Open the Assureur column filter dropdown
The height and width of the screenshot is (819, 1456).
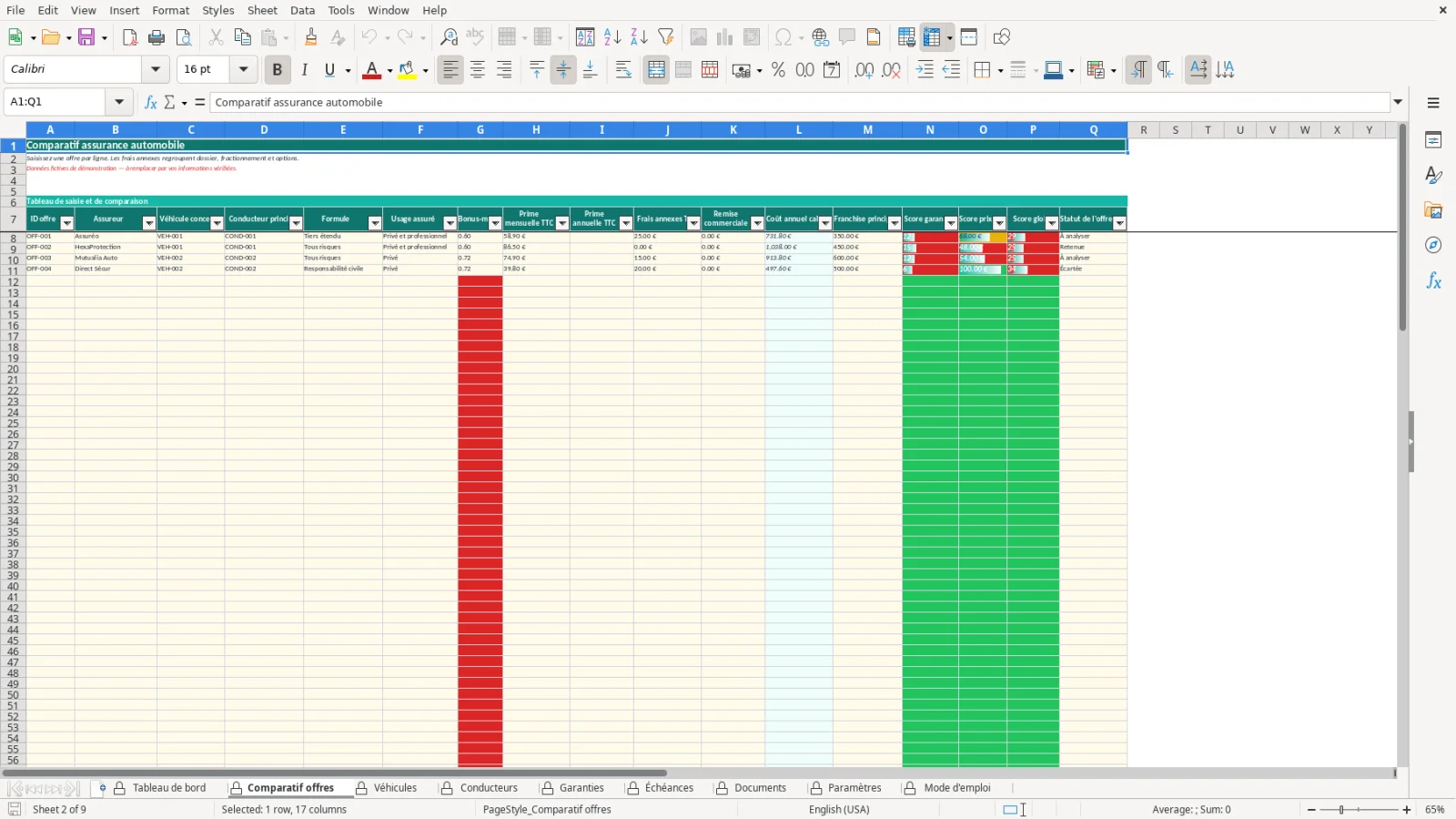(149, 223)
